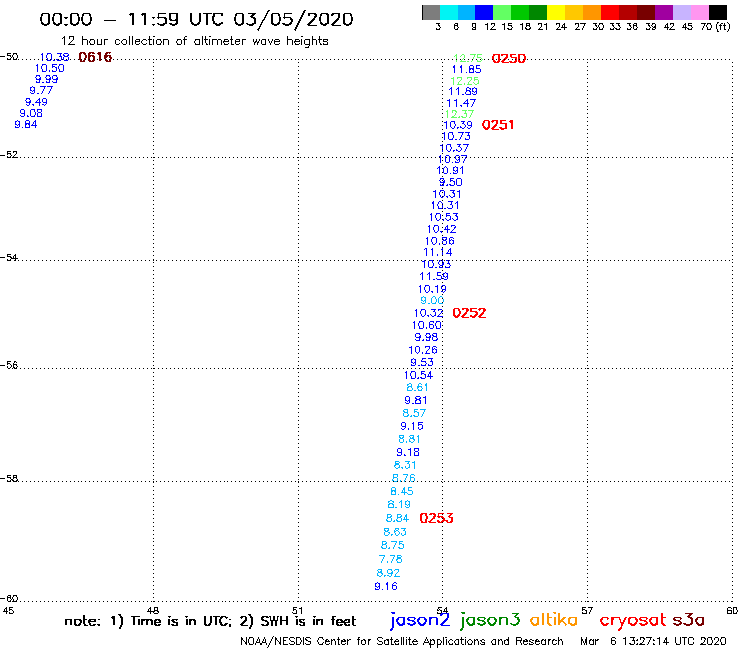Click the wave height value 9.84
The width and height of the screenshot is (740, 650).
pos(25,125)
